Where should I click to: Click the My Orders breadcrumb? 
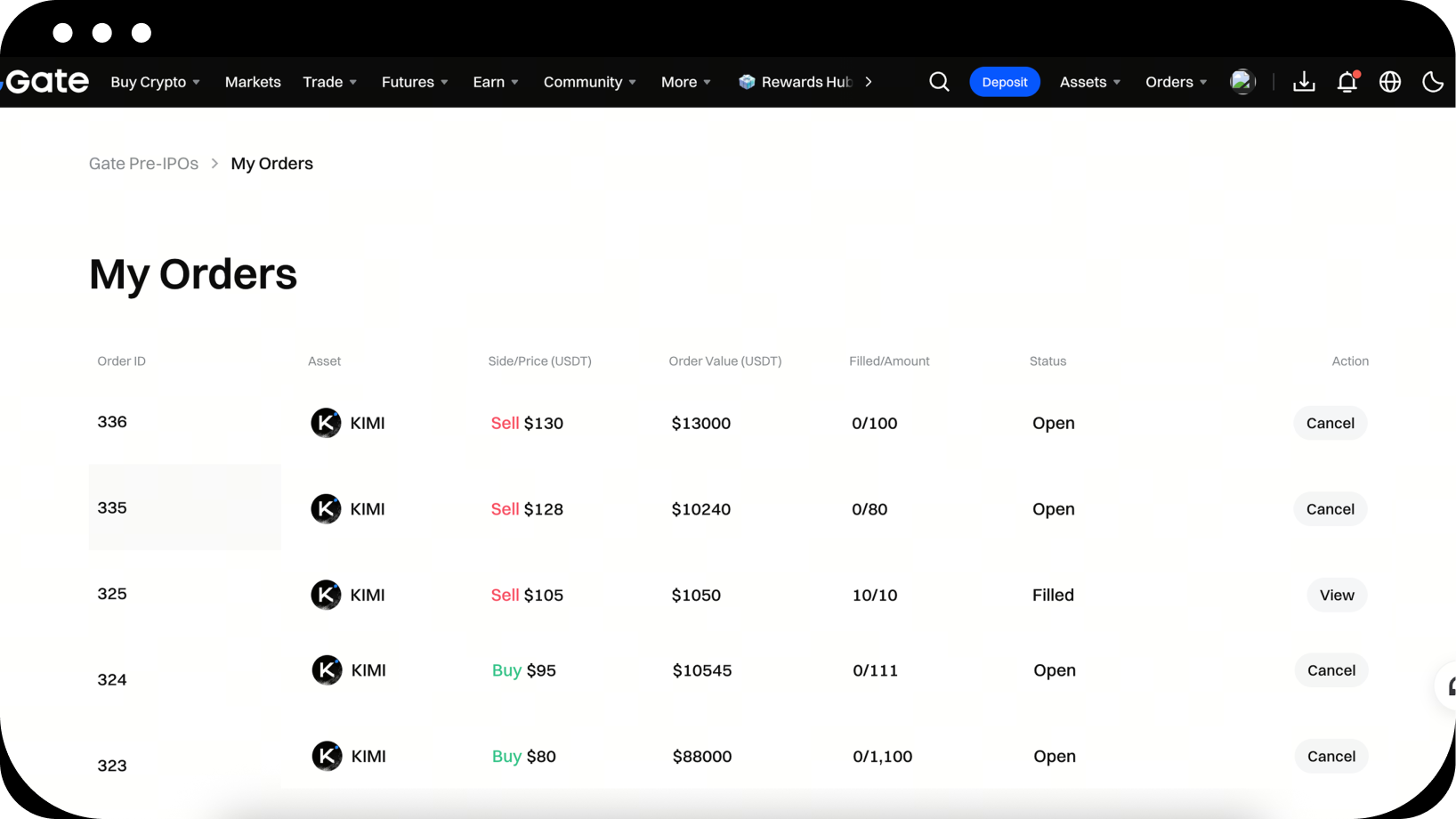[x=272, y=164]
